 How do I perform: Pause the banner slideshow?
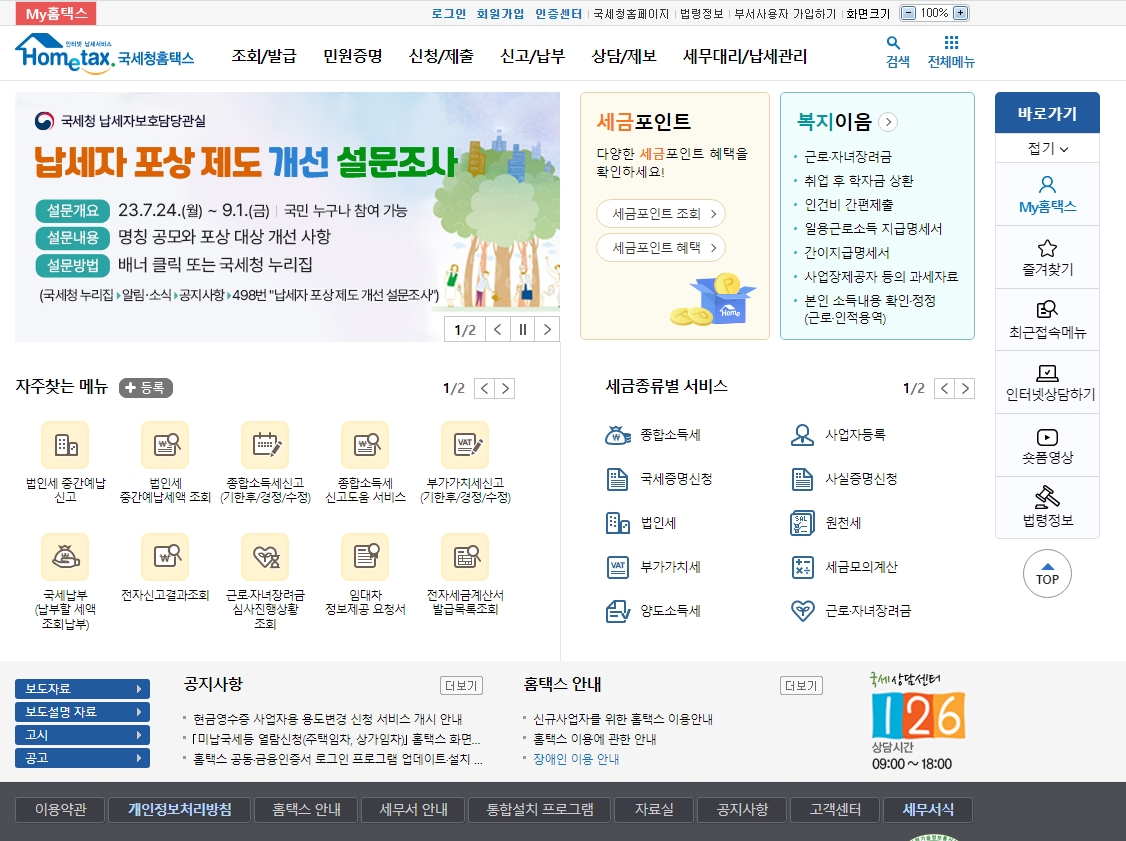[522, 330]
